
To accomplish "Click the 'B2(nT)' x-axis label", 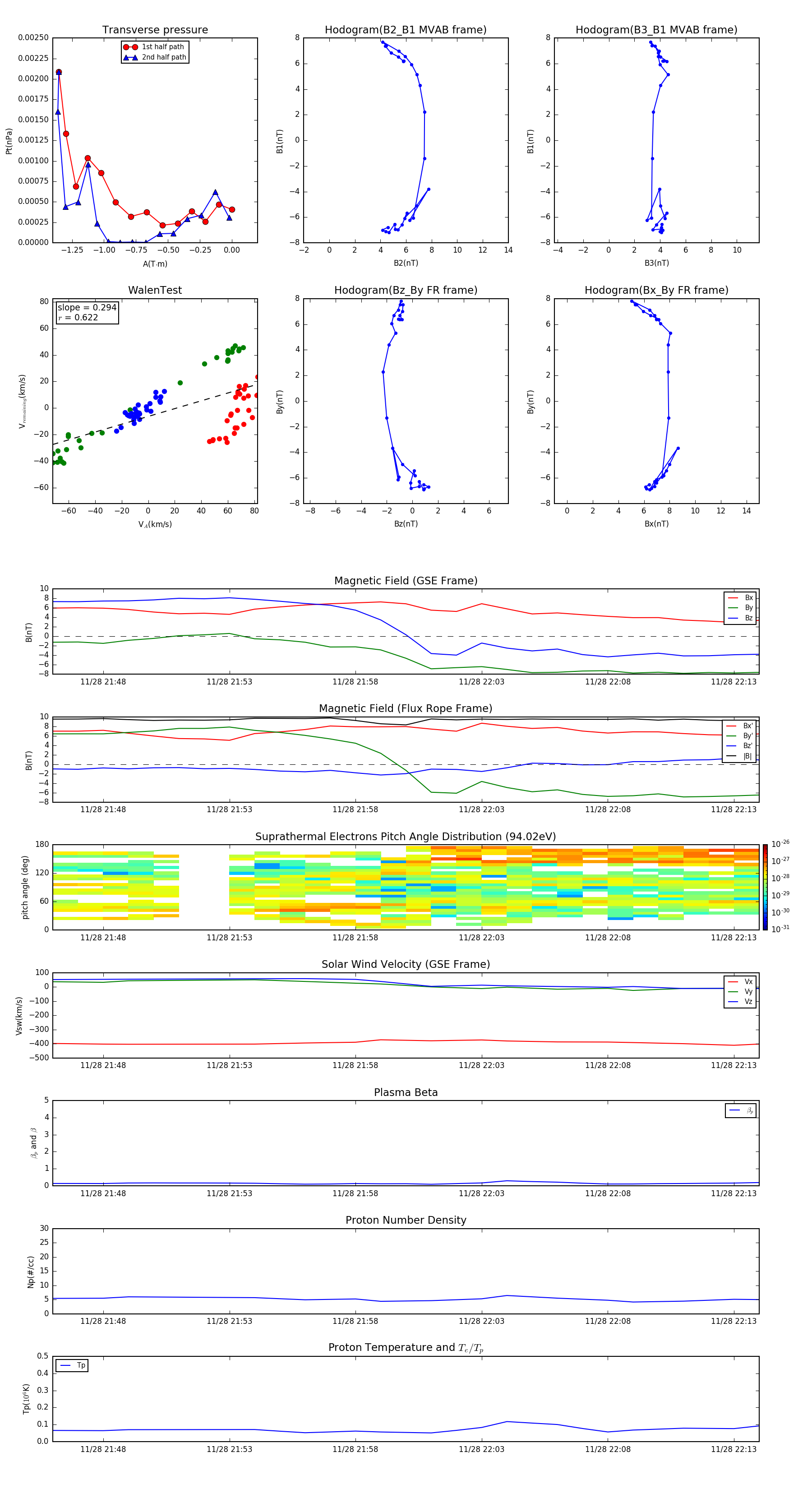I will [406, 263].
